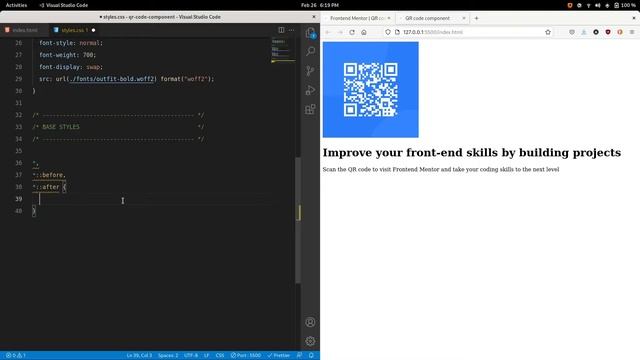Click font-style: normal on line 26

point(71,42)
